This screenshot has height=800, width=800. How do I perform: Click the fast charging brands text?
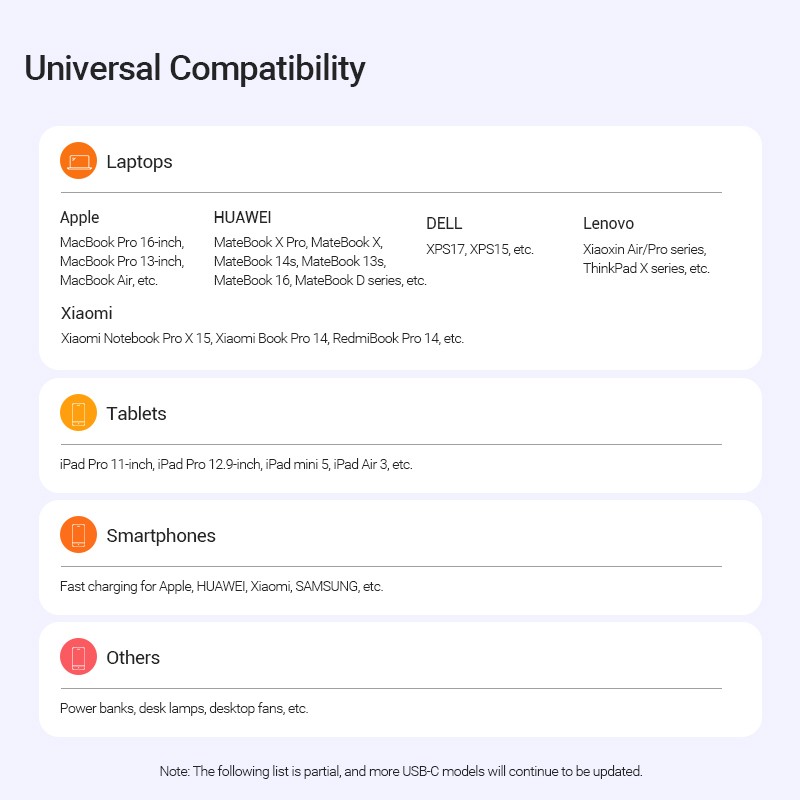point(221,586)
